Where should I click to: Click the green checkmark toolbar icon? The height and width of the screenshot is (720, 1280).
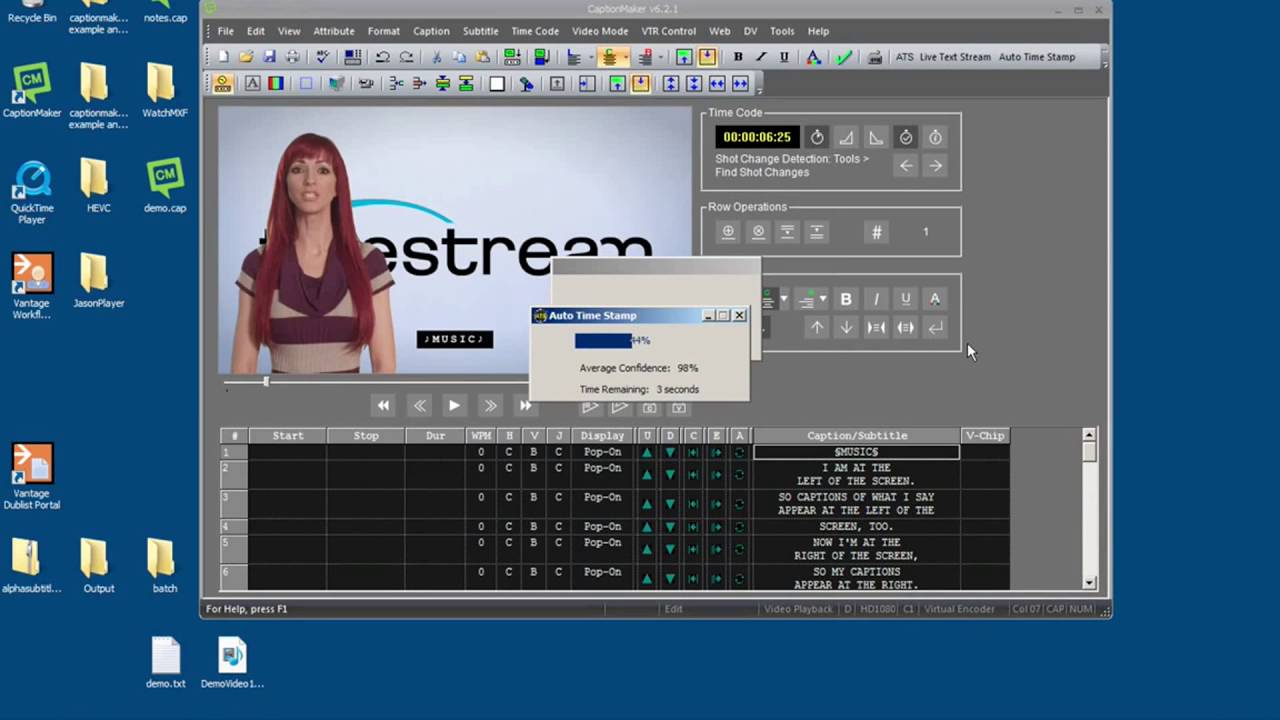844,57
